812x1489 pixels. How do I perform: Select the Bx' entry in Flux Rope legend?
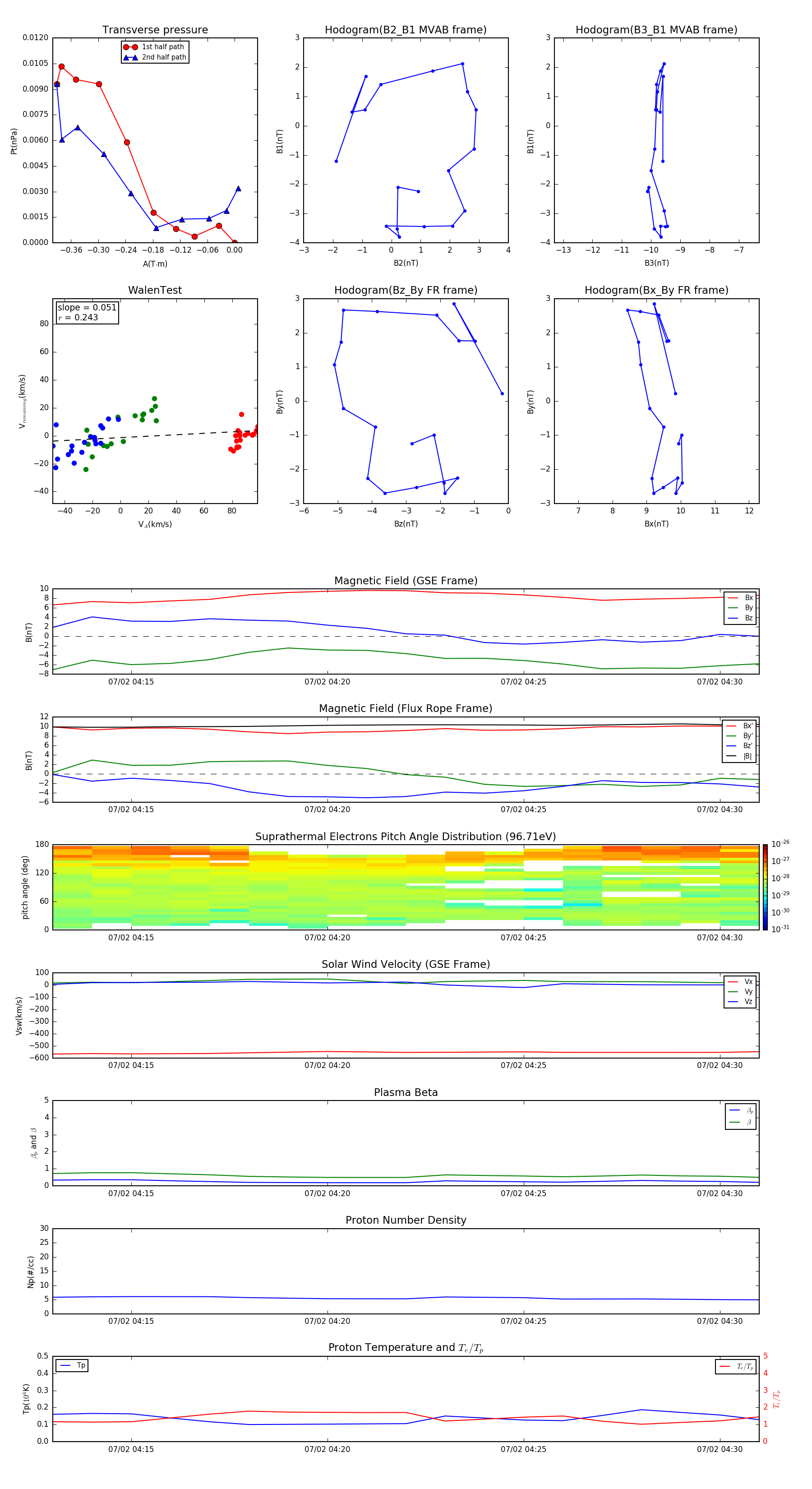click(740, 726)
